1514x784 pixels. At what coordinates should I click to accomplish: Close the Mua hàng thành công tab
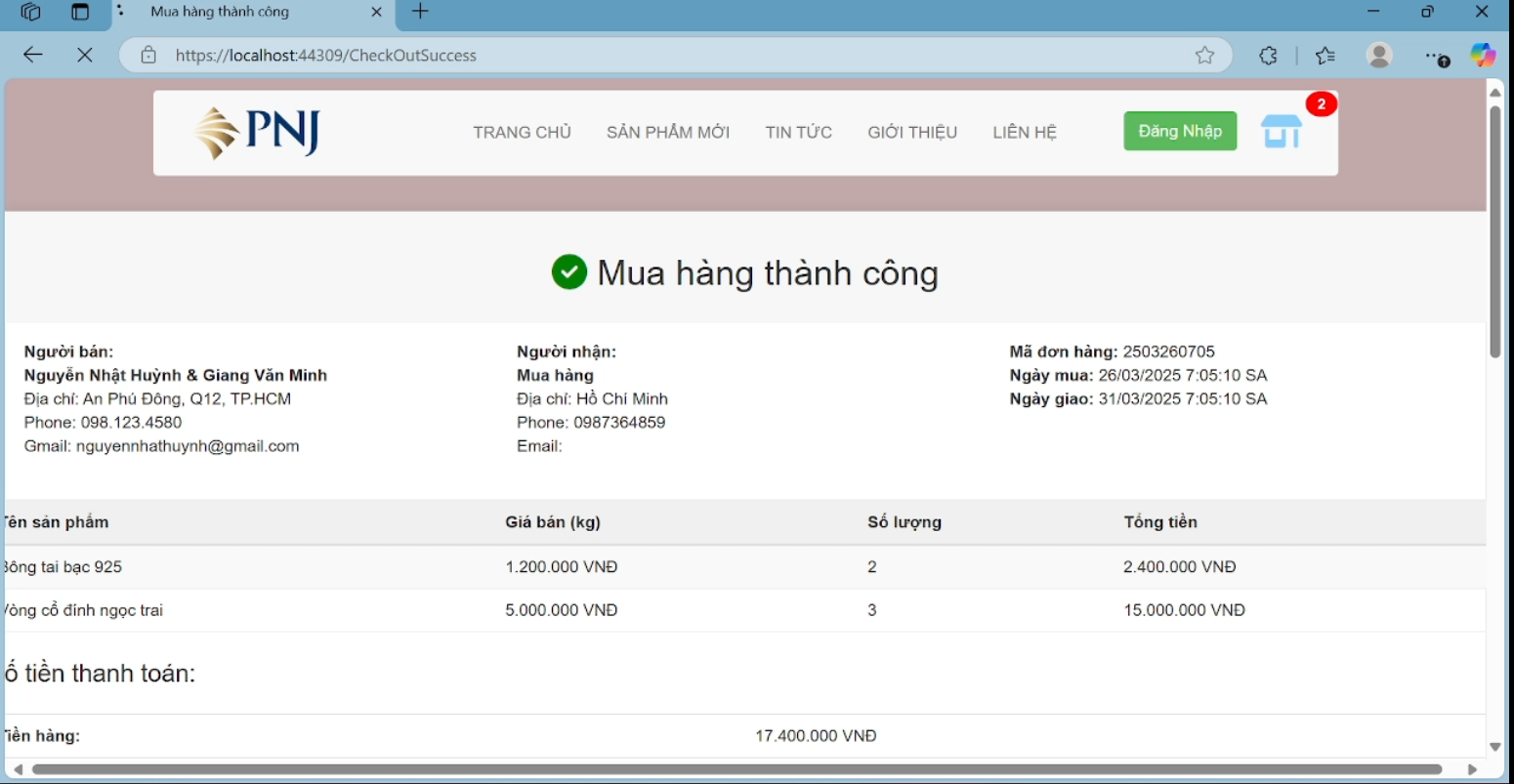tap(376, 12)
